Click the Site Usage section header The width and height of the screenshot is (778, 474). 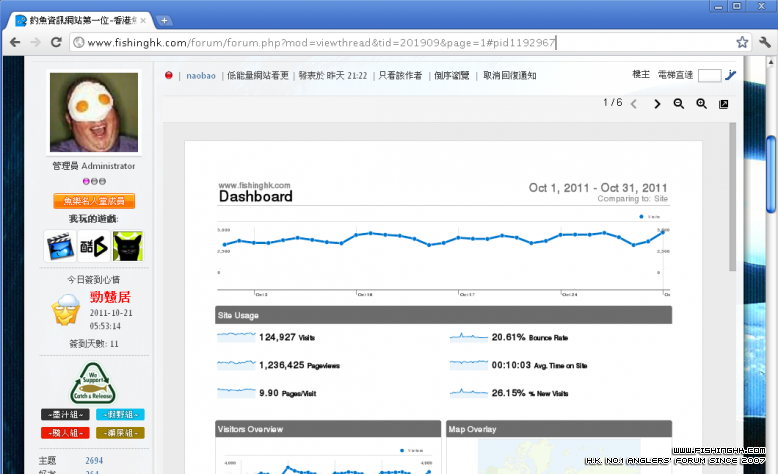(444, 315)
